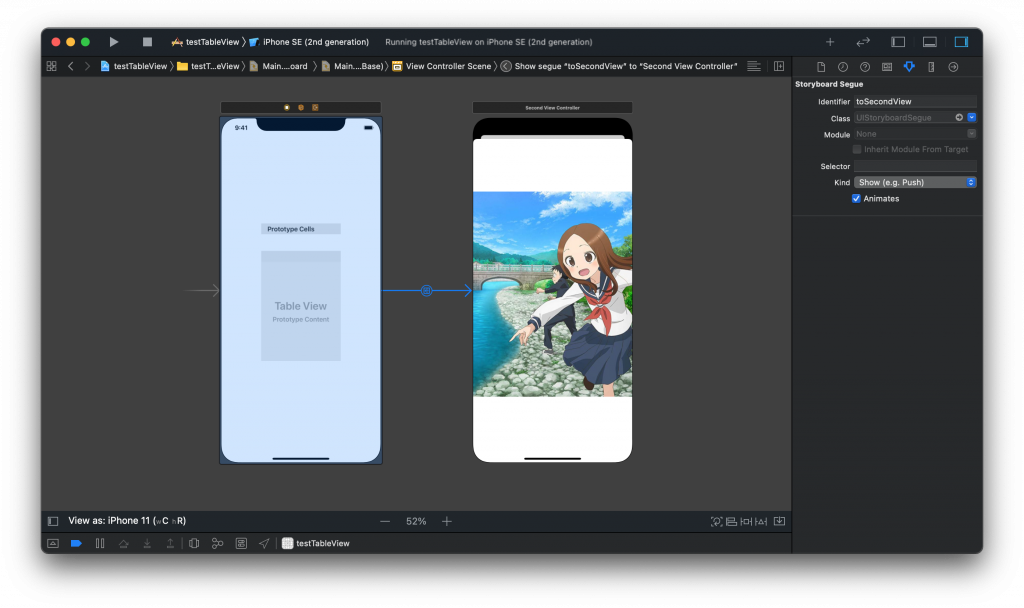Screen dimensions: 1024x608
Task: Switch to the Connections inspector tab
Action: (x=953, y=67)
